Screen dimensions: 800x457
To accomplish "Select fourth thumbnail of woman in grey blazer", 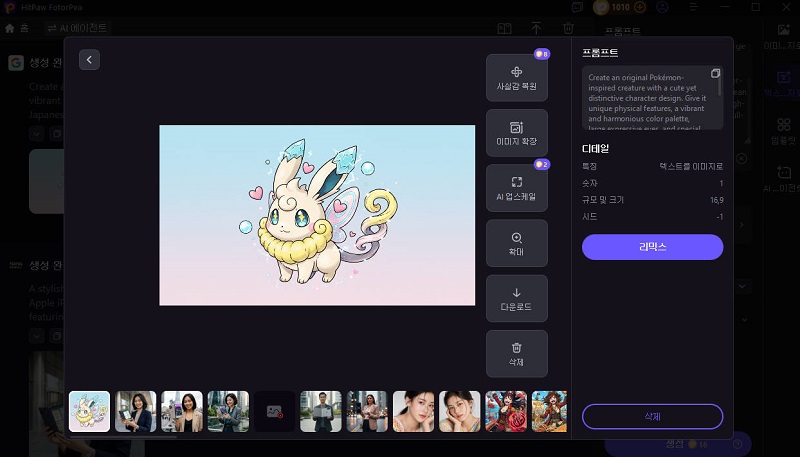I will tap(228, 412).
